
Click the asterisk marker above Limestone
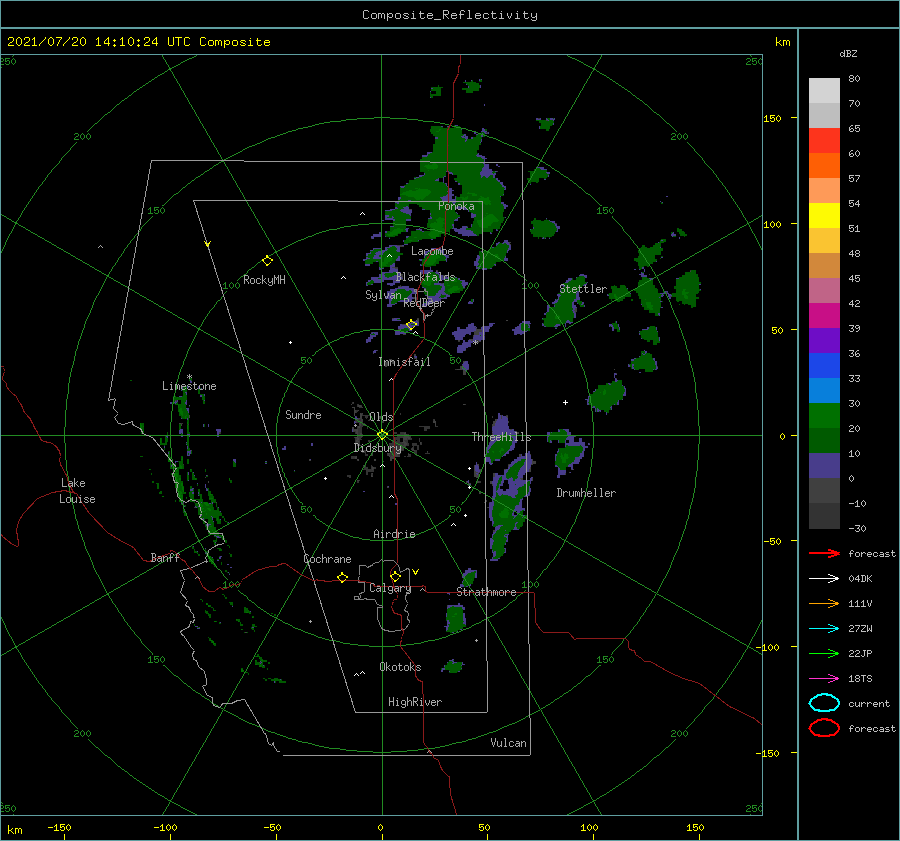coord(189,377)
